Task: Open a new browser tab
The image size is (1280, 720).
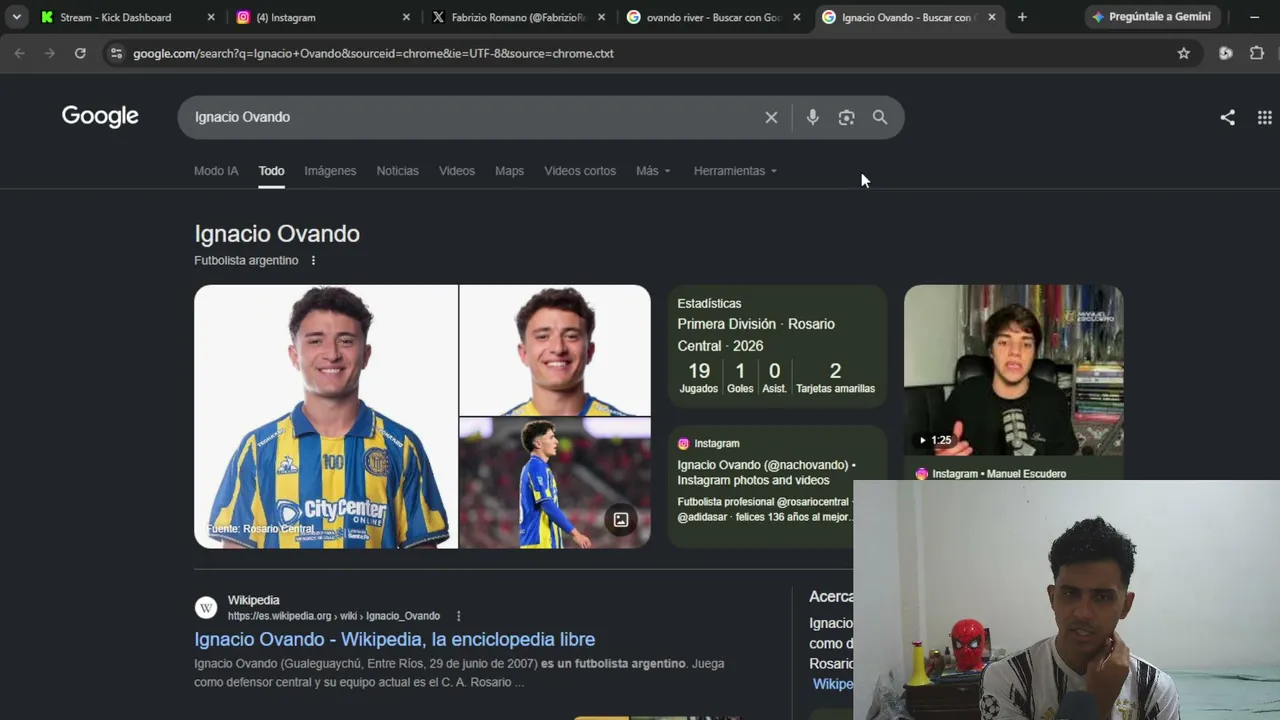Action: pos(1022,17)
